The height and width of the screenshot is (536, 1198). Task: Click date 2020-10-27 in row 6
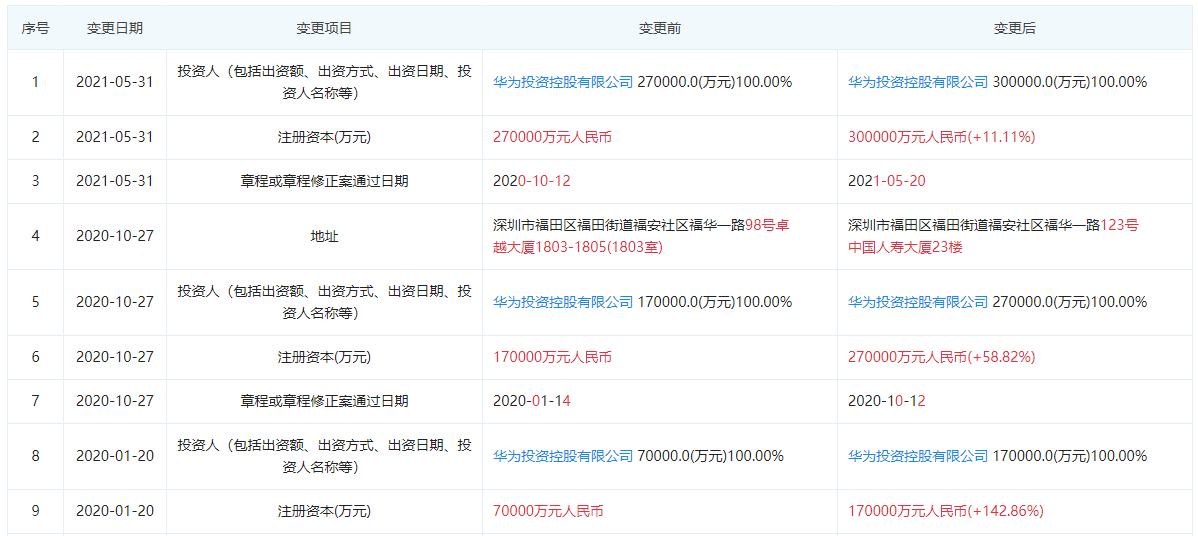pos(115,357)
